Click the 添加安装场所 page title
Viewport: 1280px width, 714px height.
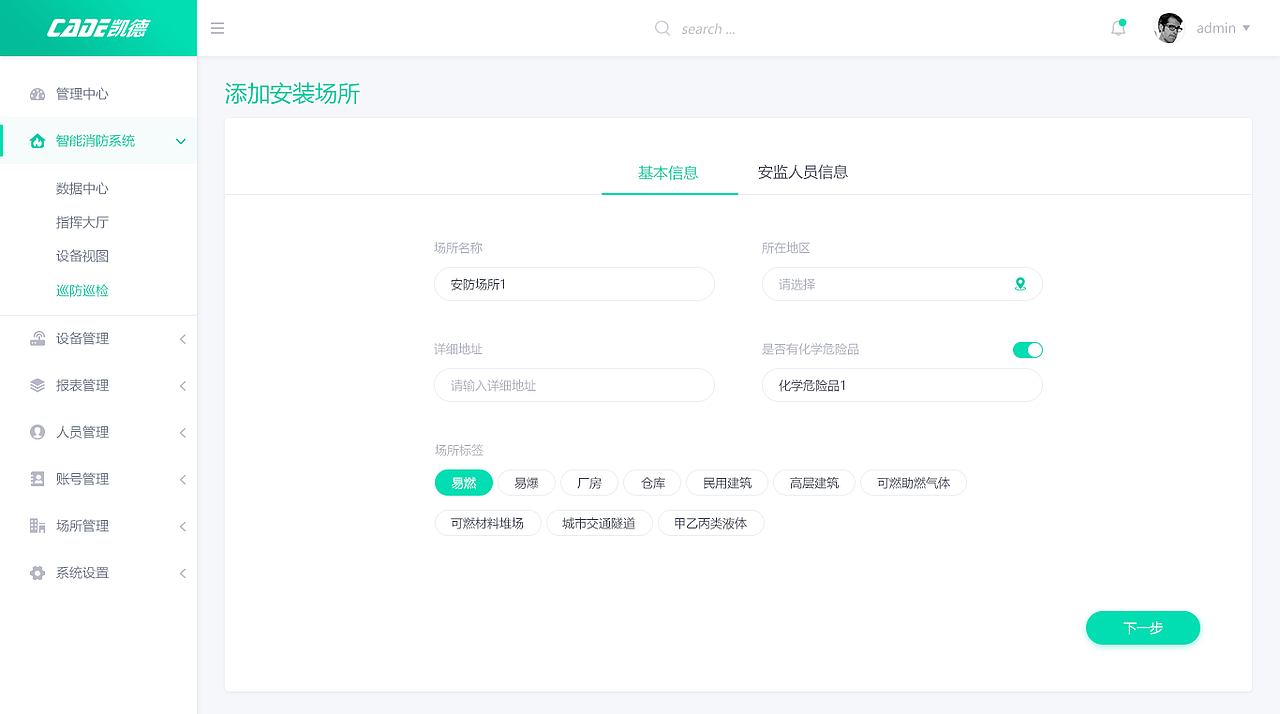(292, 94)
